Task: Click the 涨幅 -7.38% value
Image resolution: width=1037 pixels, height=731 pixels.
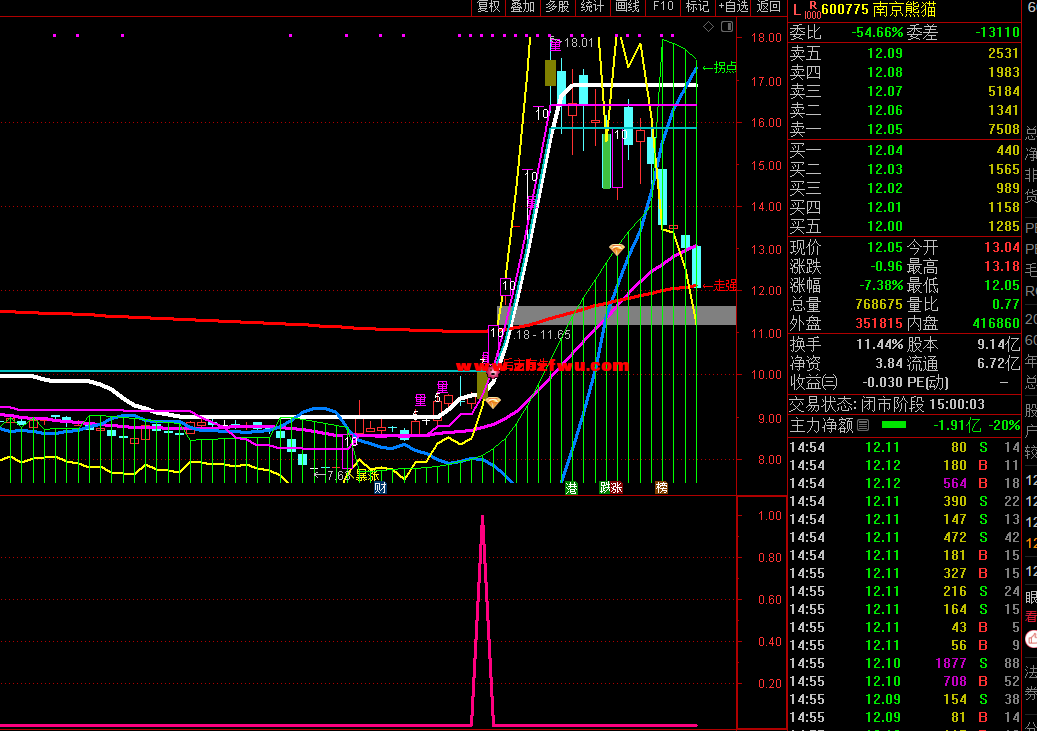Action: (880, 286)
